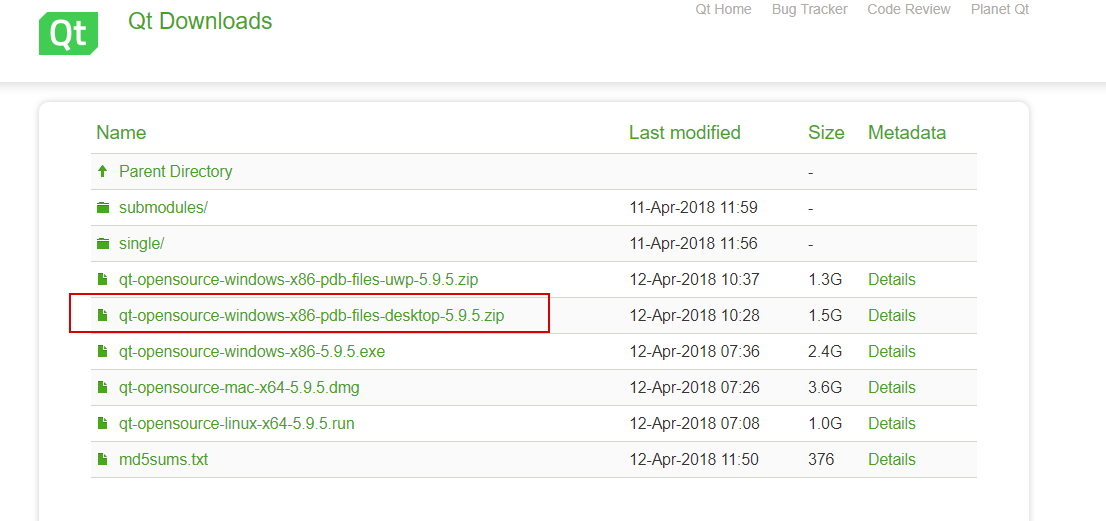The height and width of the screenshot is (521, 1106).
Task: Go to Code Review
Action: click(x=908, y=9)
